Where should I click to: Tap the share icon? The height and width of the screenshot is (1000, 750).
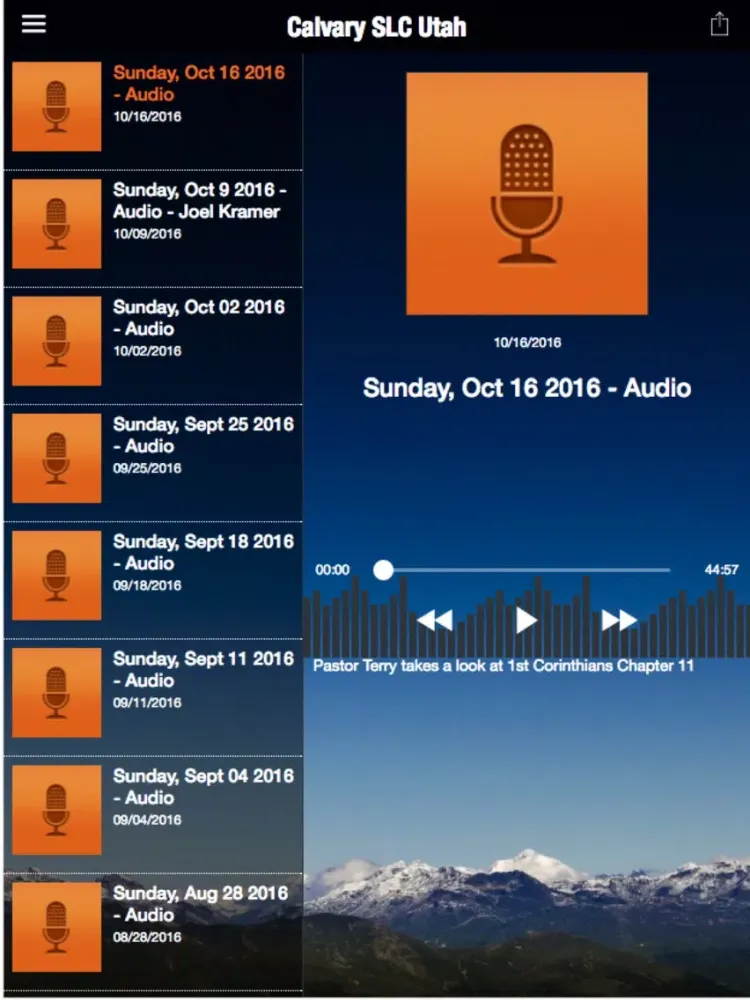tap(719, 24)
